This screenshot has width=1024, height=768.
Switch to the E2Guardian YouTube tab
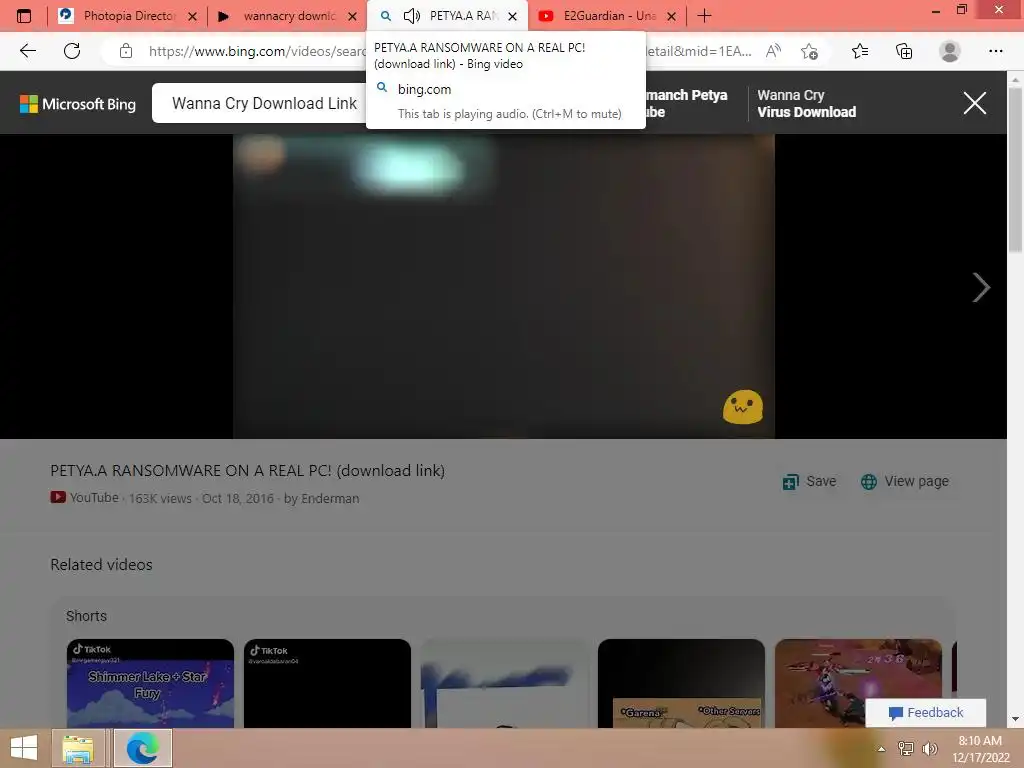pyautogui.click(x=607, y=16)
